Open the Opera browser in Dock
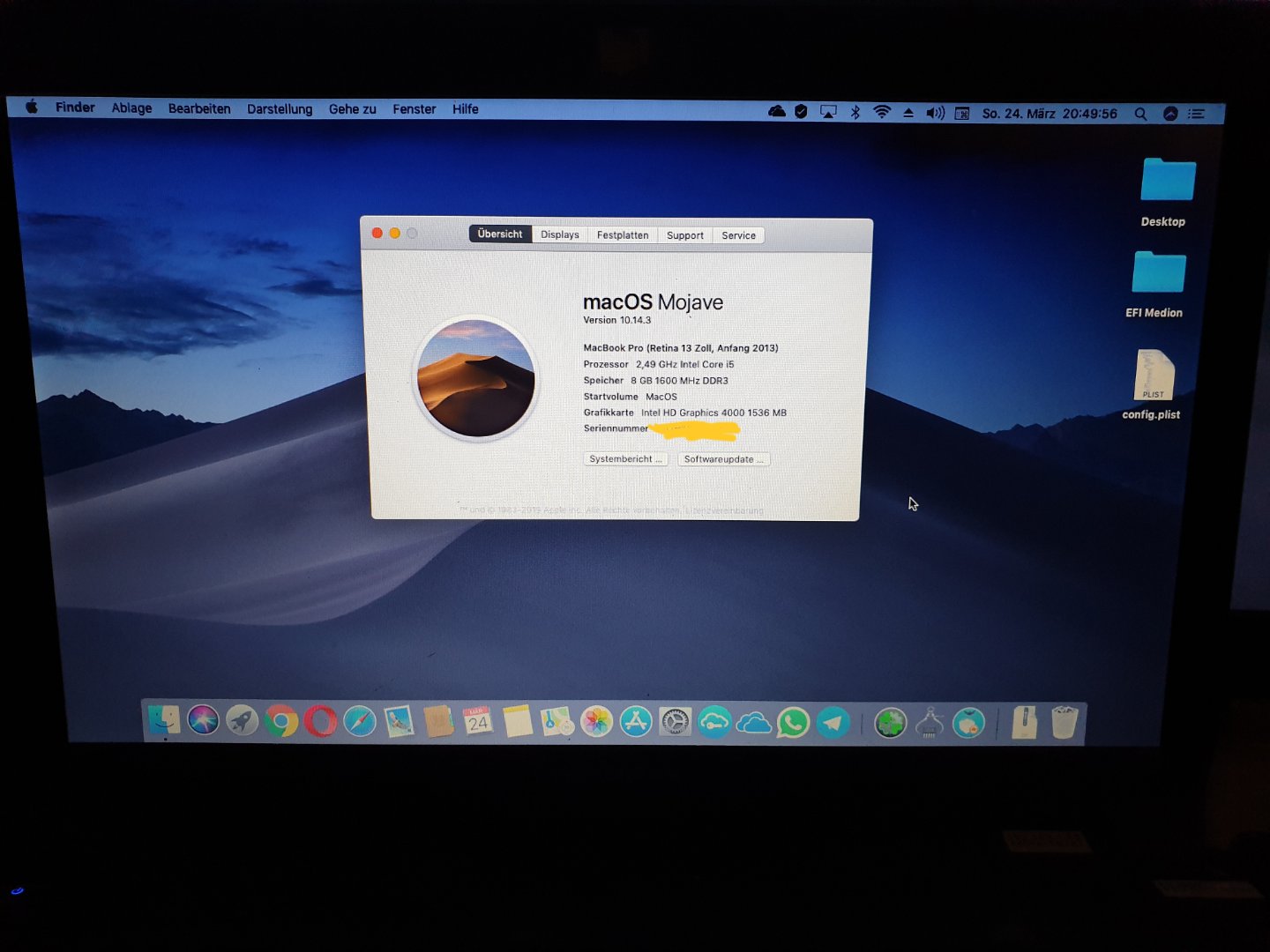The height and width of the screenshot is (952, 1270). click(320, 721)
